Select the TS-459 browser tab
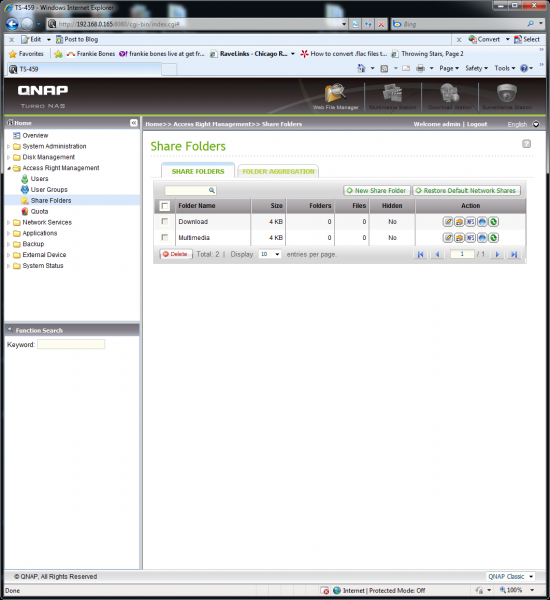 [x=84, y=69]
